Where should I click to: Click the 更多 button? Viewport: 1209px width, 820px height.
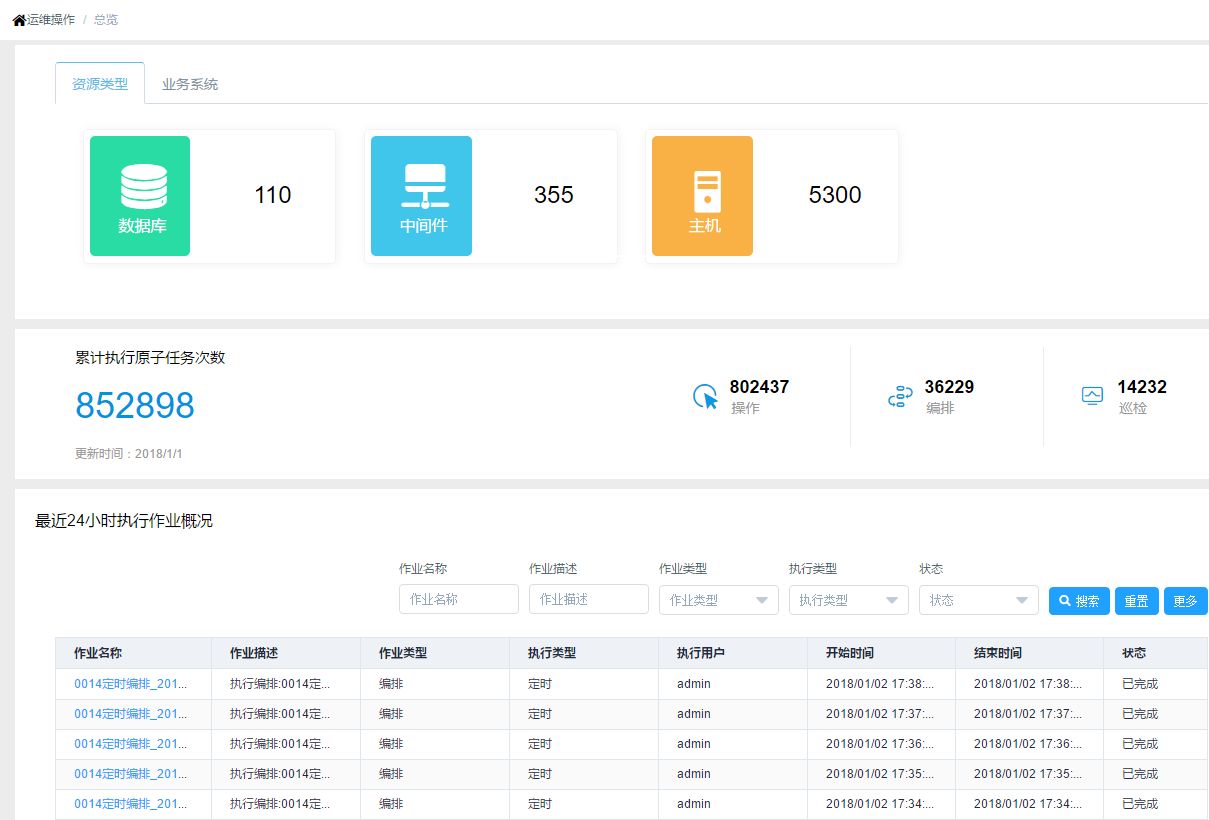(1185, 601)
